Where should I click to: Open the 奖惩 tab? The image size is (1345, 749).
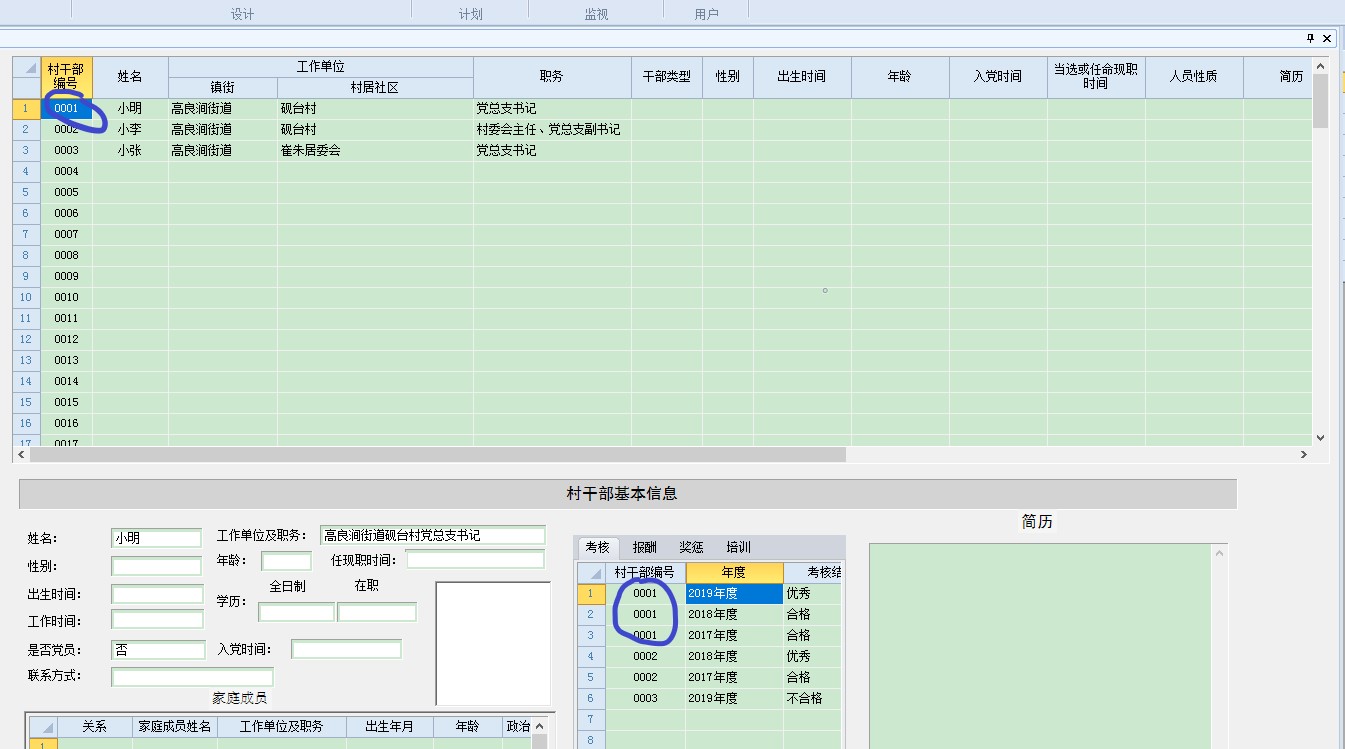[x=691, y=547]
